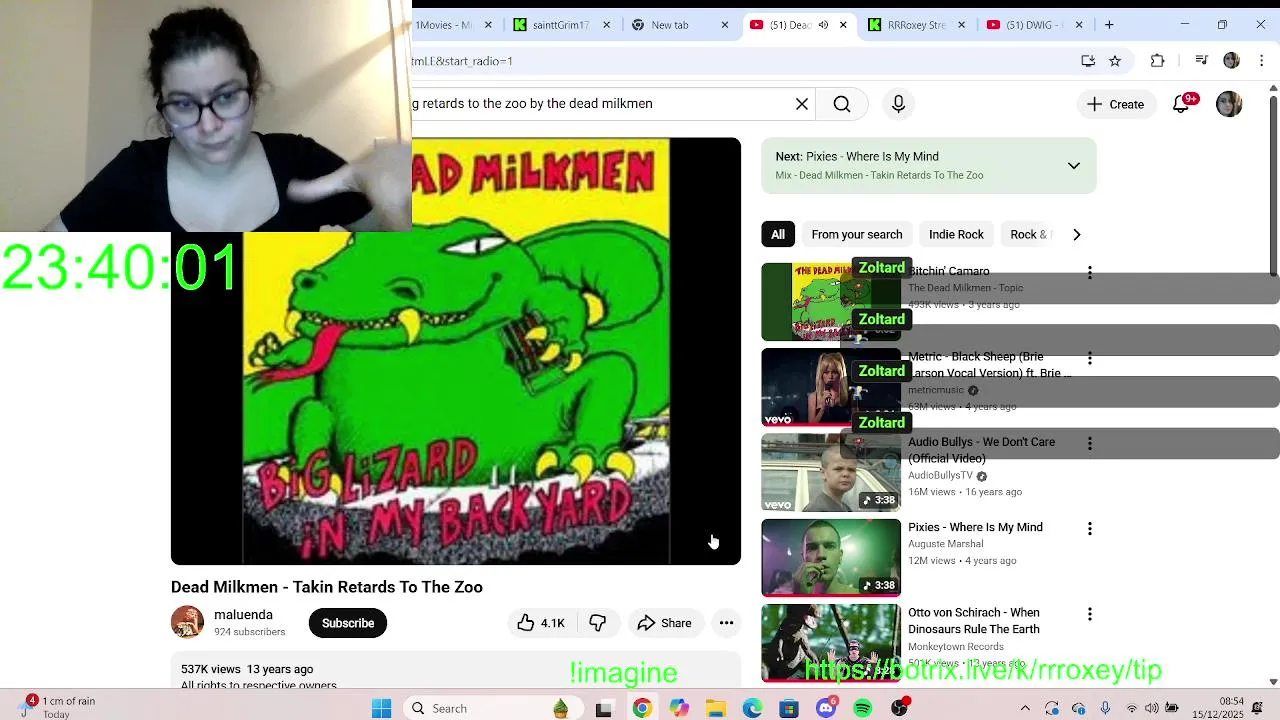Click the install app icon in address bar
The width and height of the screenshot is (1280, 720).
pyautogui.click(x=1088, y=61)
